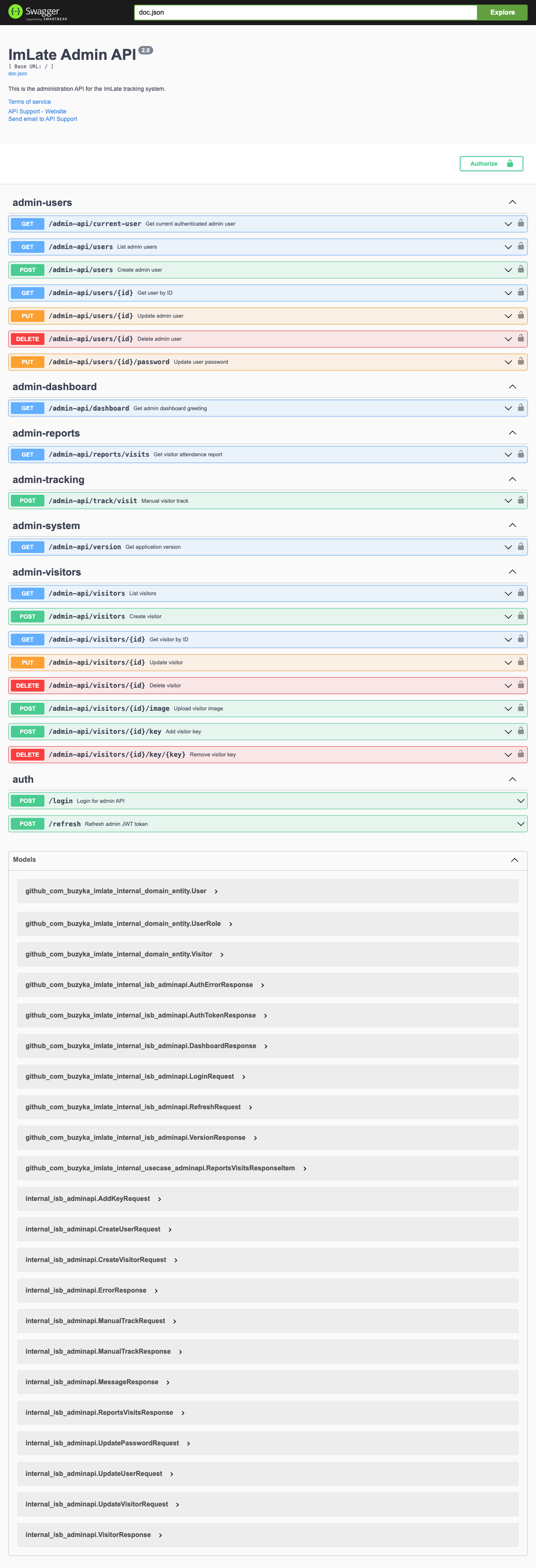The image size is (536, 1568).
Task: Click path /admin-api/visitors/{id}/key/{key}
Action: point(117,755)
